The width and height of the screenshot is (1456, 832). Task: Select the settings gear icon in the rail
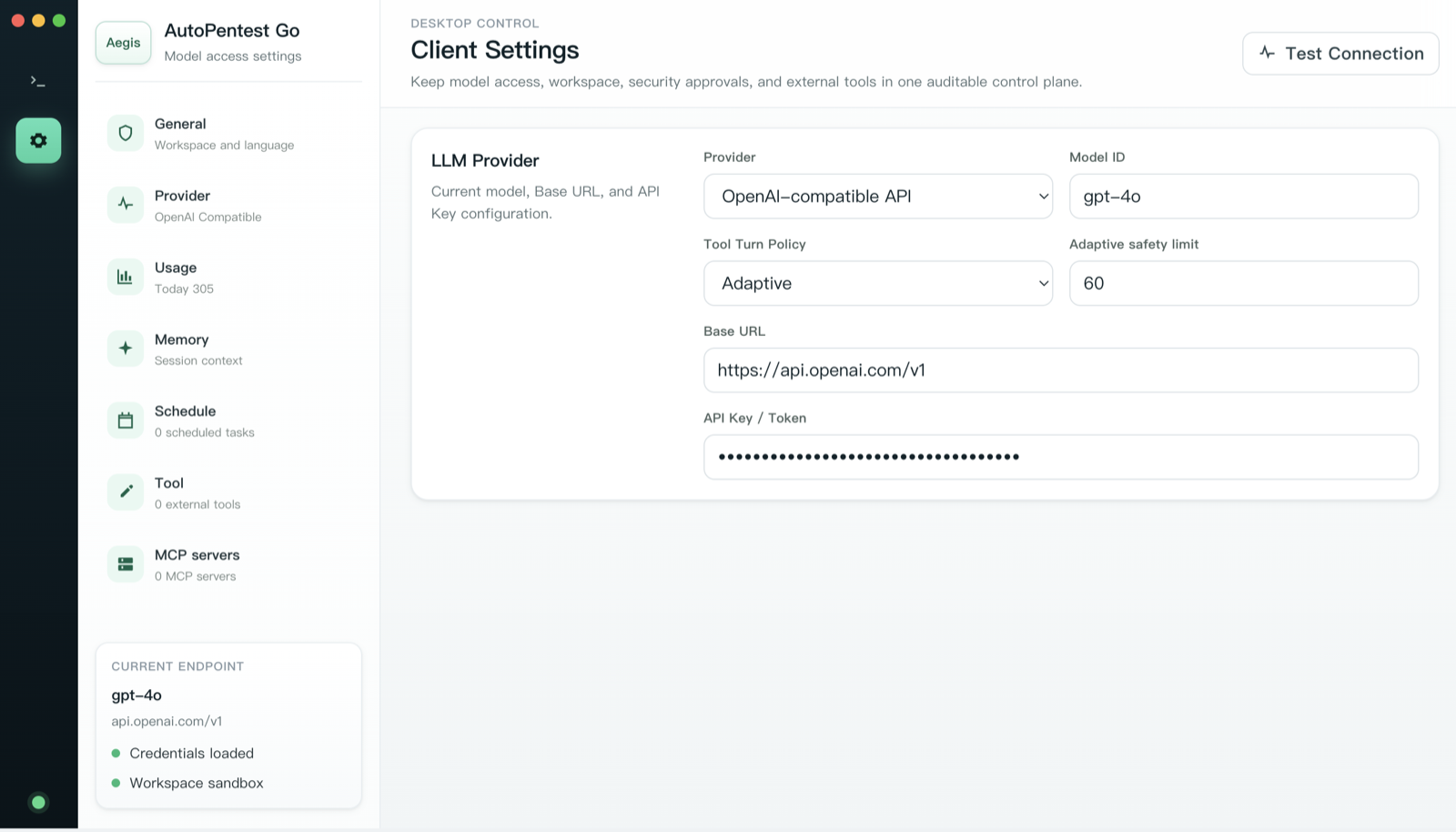[38, 140]
